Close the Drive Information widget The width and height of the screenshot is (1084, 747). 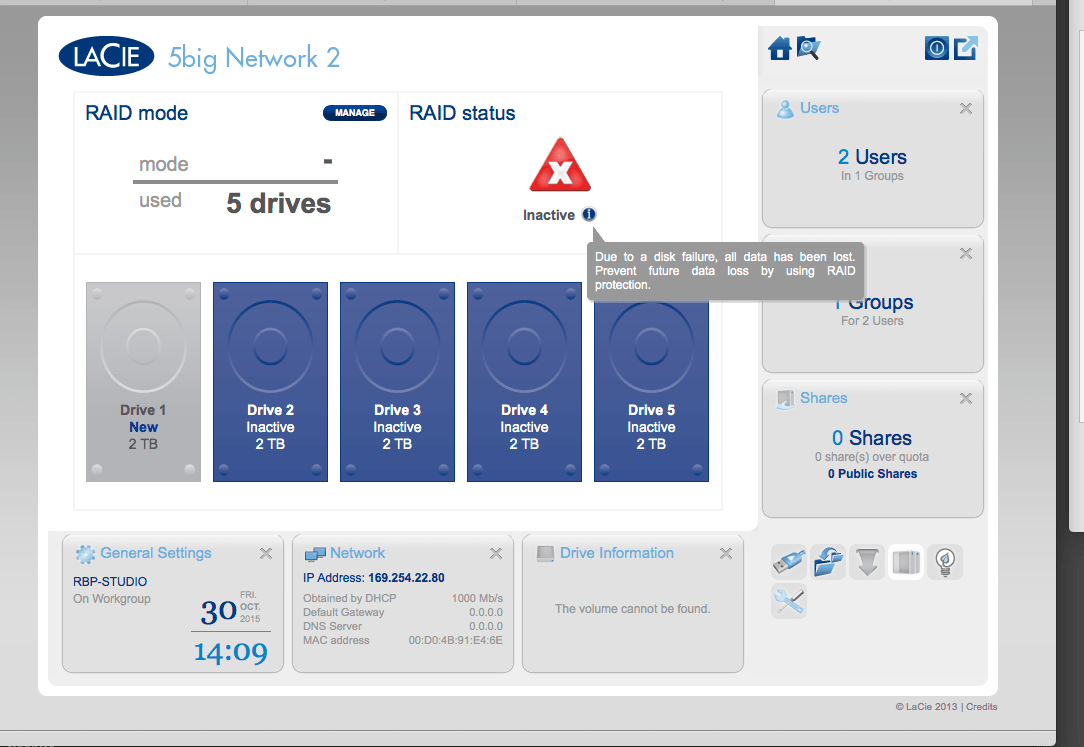(x=726, y=554)
